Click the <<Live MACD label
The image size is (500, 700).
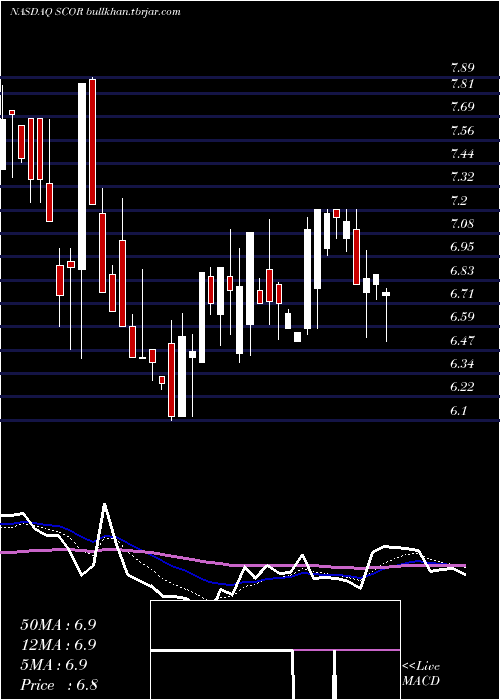pos(421,674)
